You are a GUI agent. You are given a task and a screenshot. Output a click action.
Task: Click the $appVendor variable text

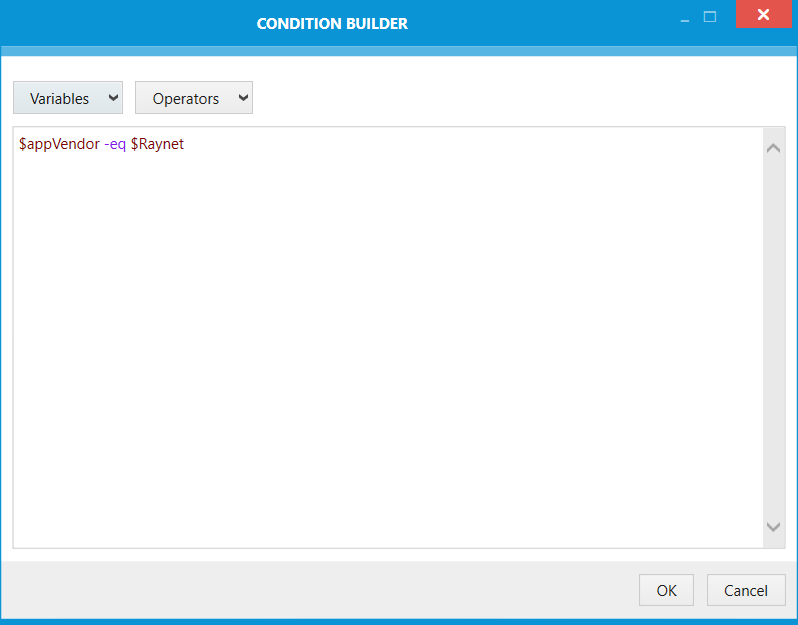pos(59,145)
